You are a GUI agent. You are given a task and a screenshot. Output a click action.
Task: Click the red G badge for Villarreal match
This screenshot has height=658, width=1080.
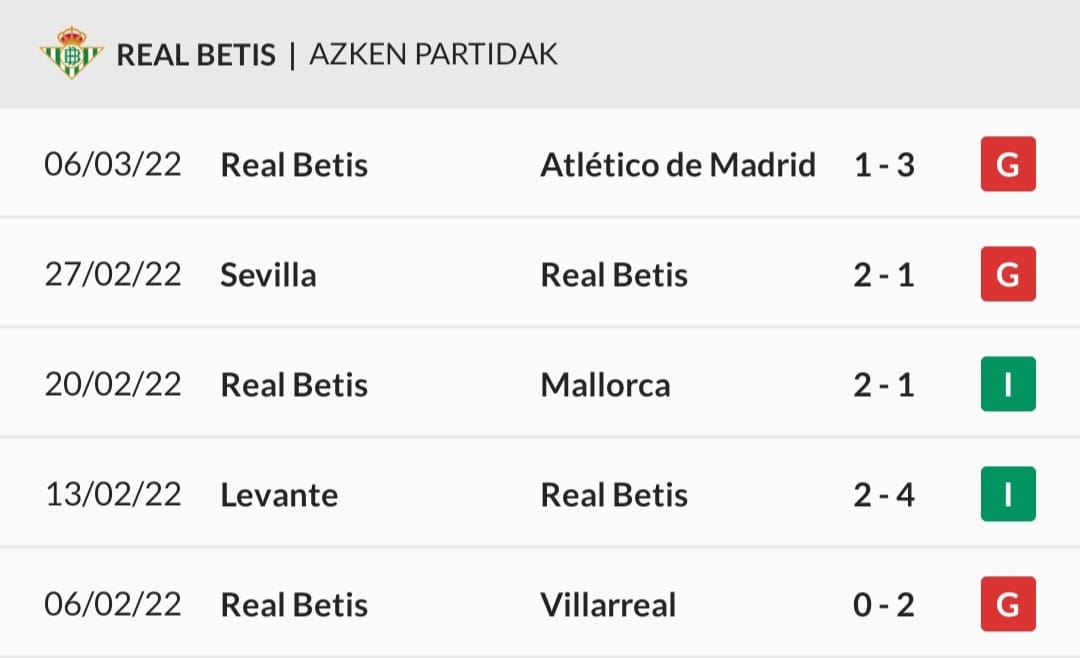[1008, 604]
